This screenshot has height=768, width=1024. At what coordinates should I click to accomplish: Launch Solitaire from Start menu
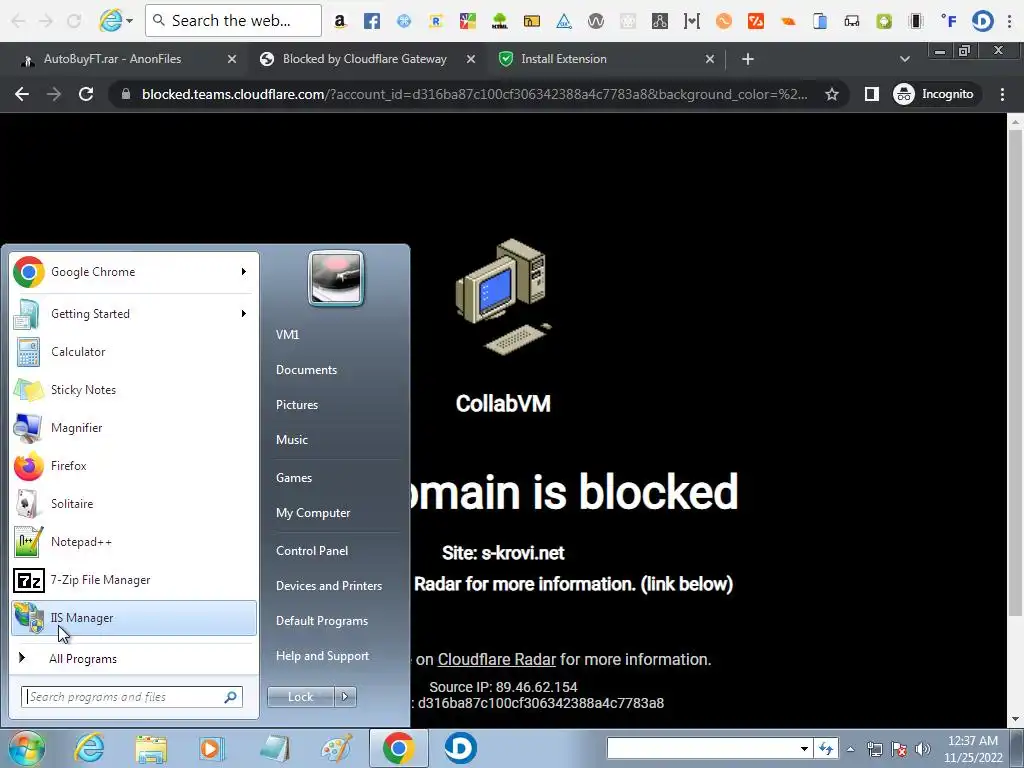[x=134, y=504]
